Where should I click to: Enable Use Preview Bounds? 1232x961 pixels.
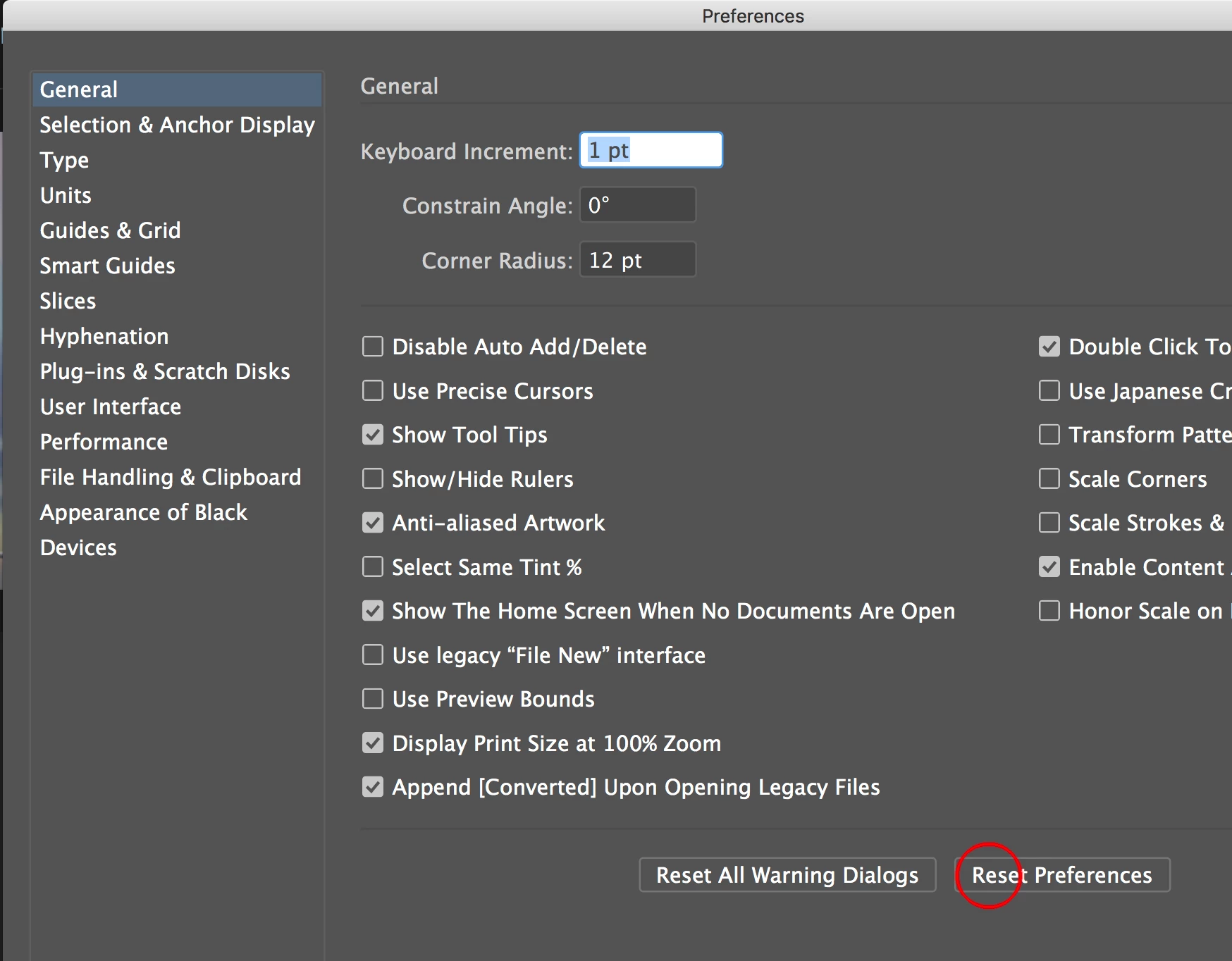point(373,699)
